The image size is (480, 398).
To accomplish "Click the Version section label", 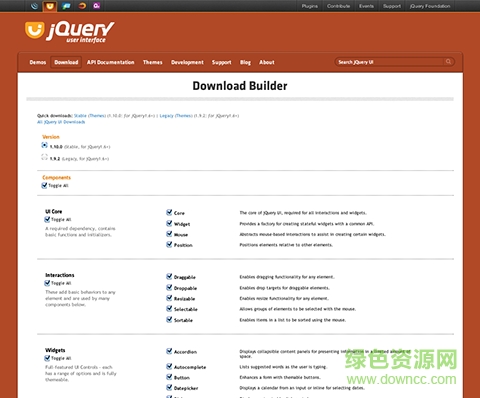I will [x=51, y=137].
